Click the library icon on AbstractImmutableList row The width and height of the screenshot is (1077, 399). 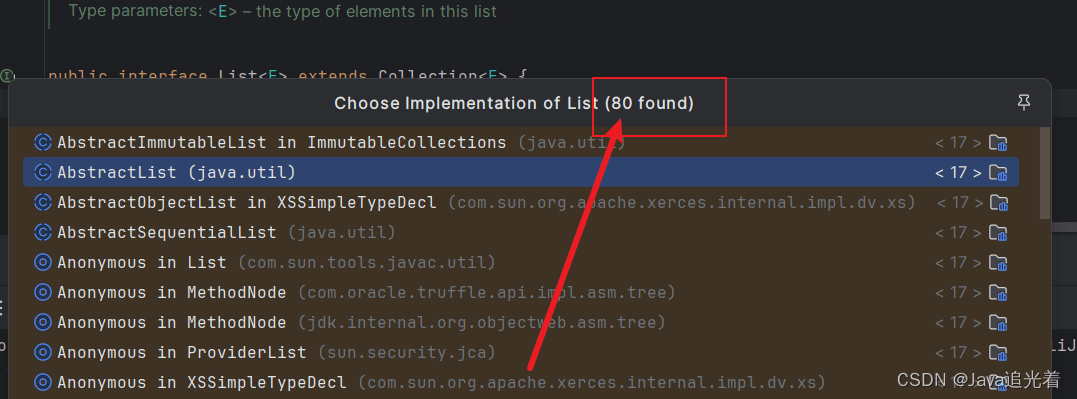tap(997, 142)
